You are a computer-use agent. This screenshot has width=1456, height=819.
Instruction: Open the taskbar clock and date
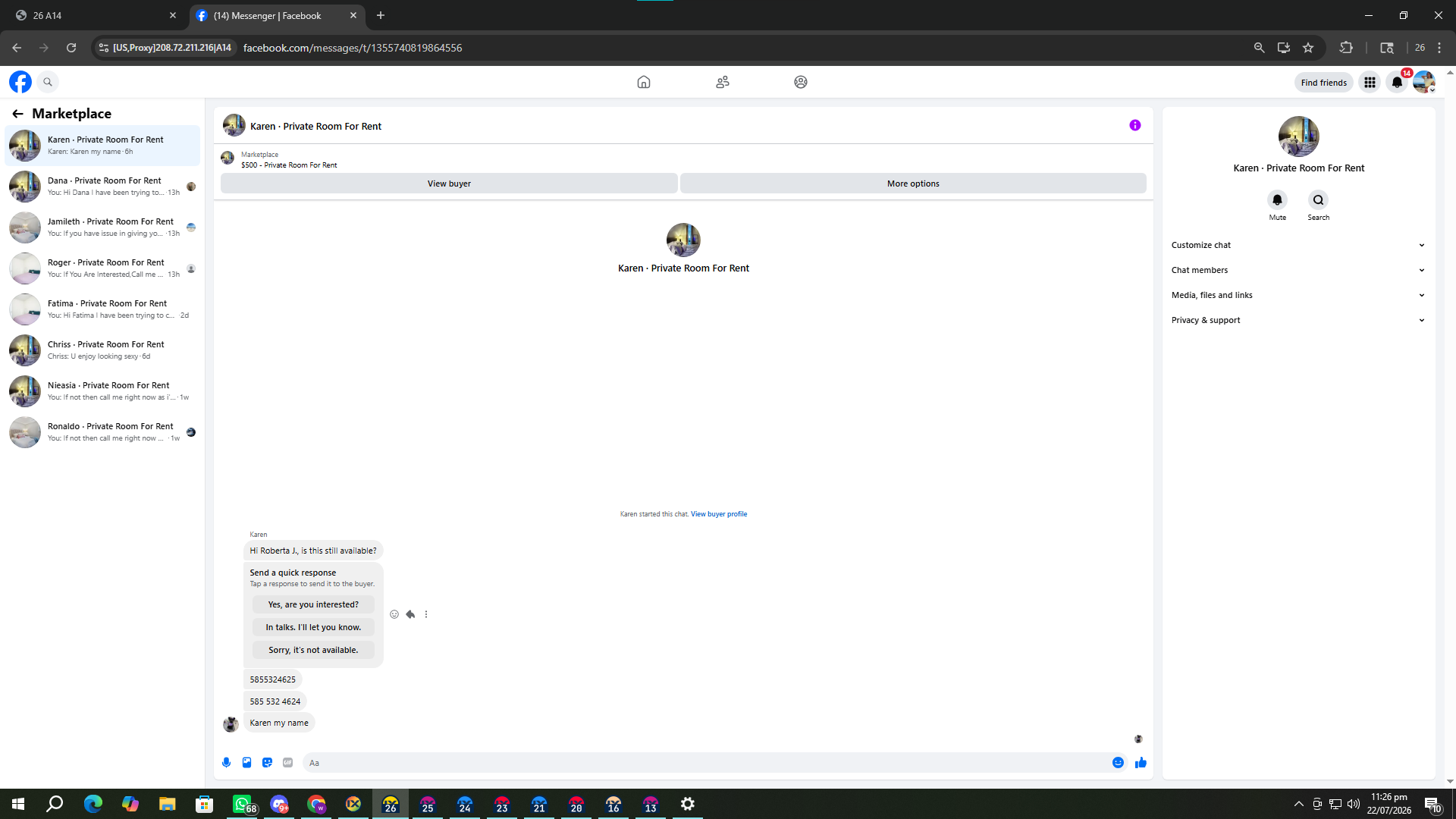tap(1389, 804)
